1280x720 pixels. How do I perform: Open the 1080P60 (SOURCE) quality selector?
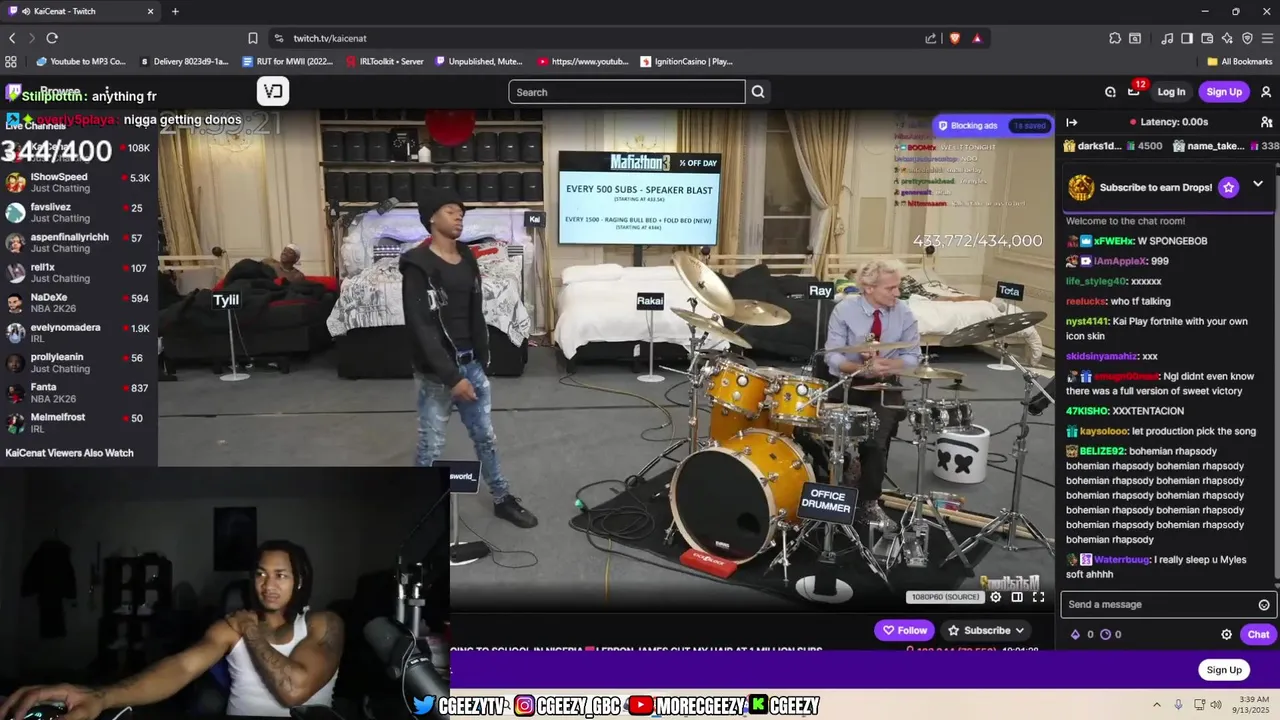tap(945, 597)
